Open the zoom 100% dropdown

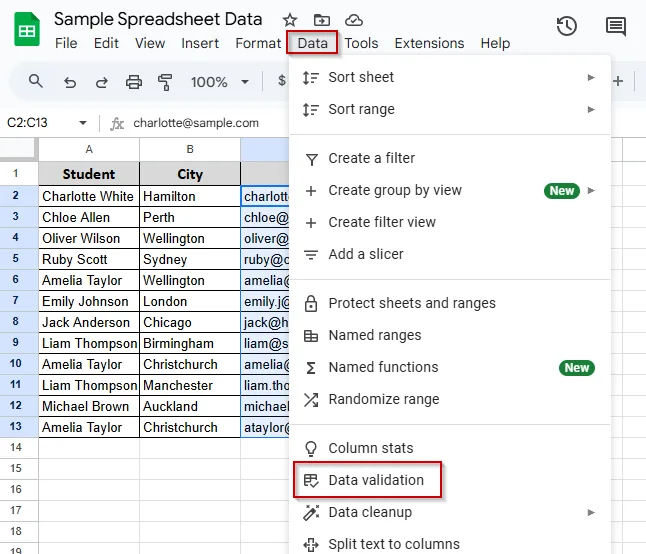pyautogui.click(x=220, y=82)
